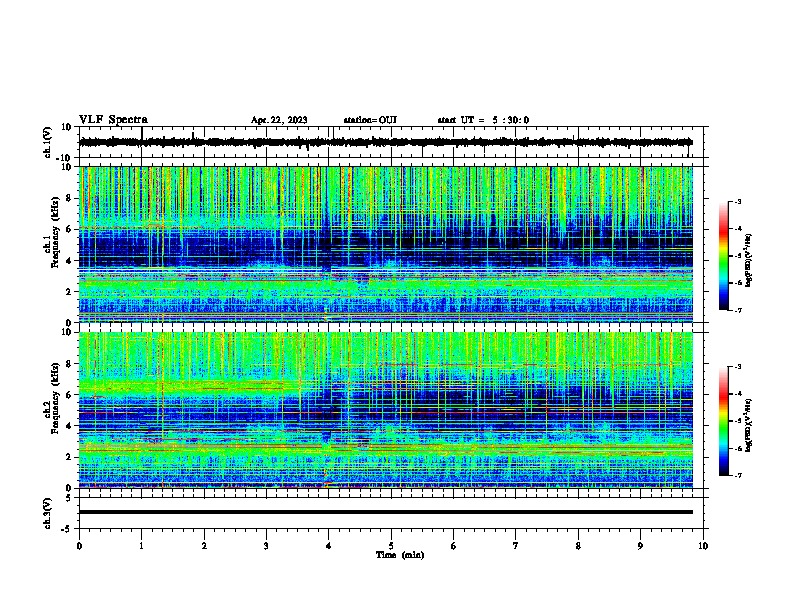The height and width of the screenshot is (612, 792).
Task: Click time axis tick label '9'
Action: pyautogui.click(x=640, y=546)
